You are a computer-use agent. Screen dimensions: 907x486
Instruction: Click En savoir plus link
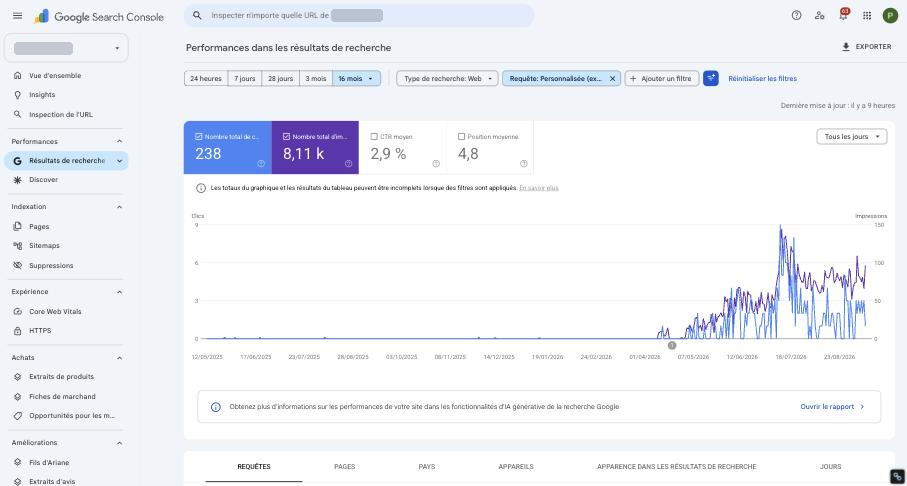(539, 188)
